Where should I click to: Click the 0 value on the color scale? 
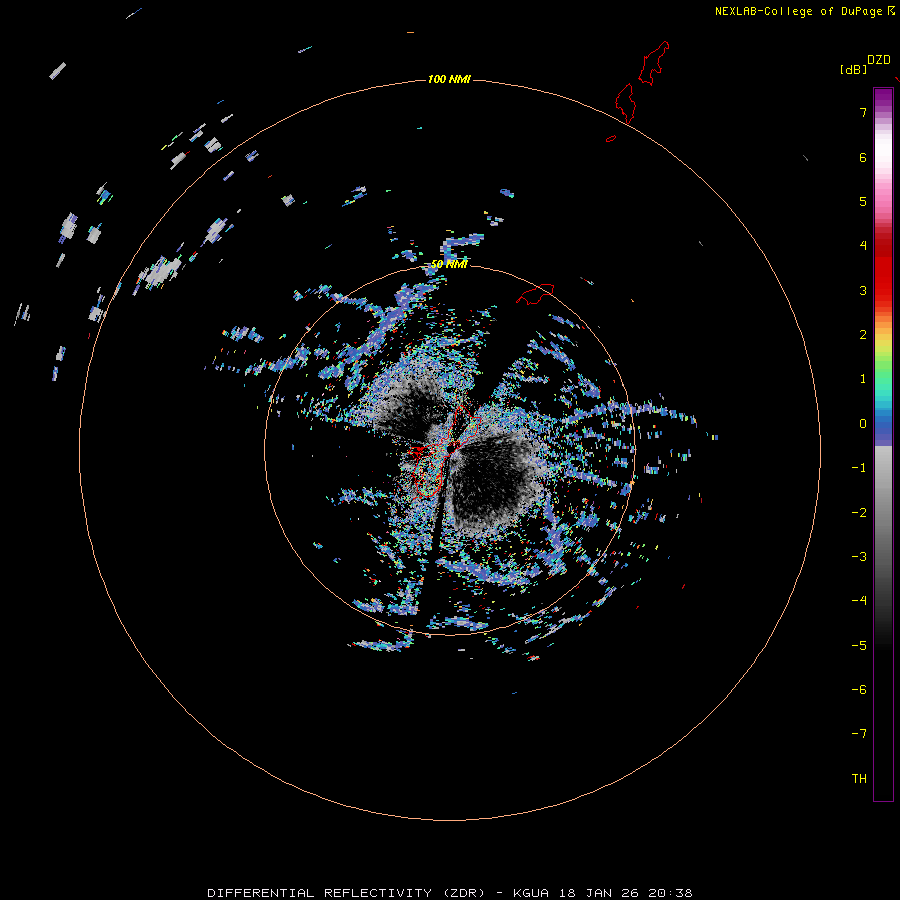point(863,424)
